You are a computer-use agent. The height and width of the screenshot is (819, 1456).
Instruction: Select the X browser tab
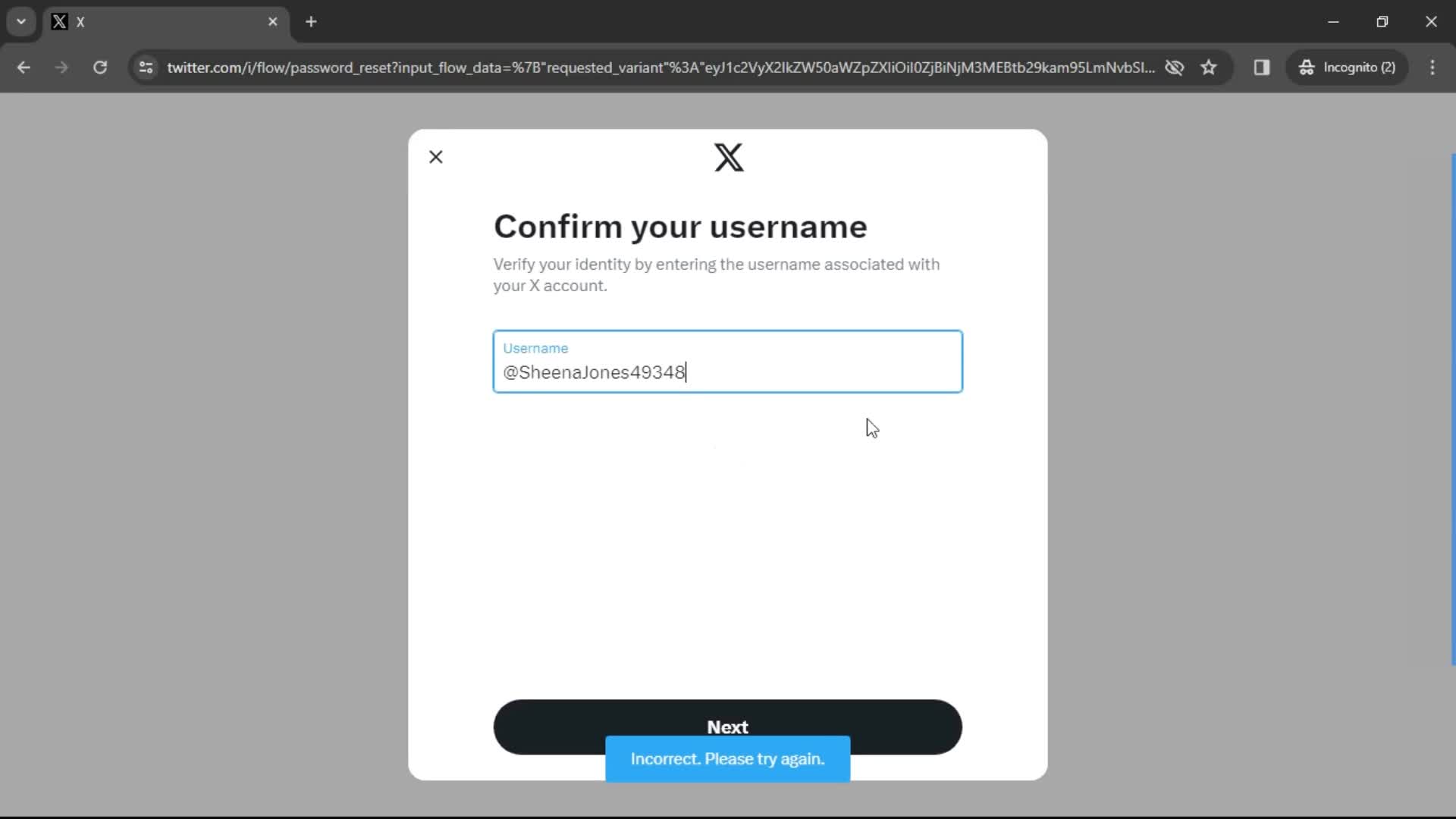click(x=165, y=22)
